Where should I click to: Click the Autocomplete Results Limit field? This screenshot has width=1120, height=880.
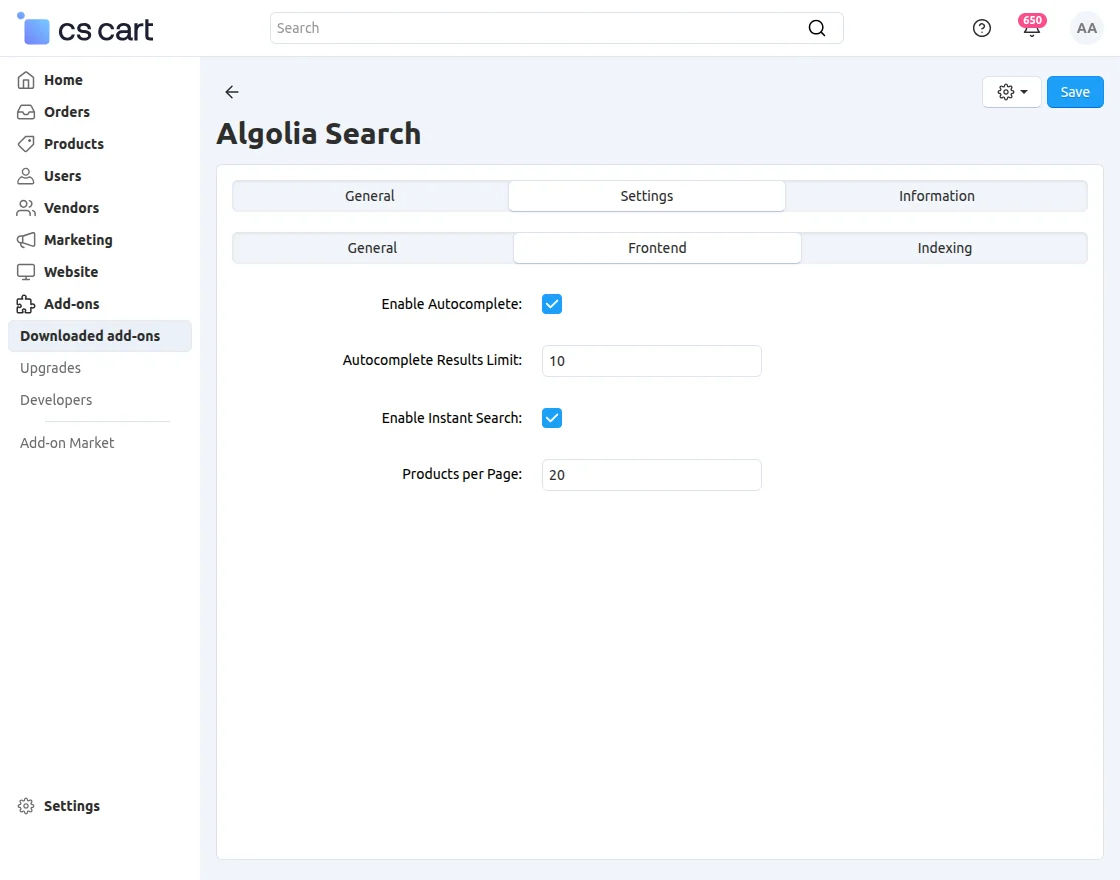coord(651,361)
